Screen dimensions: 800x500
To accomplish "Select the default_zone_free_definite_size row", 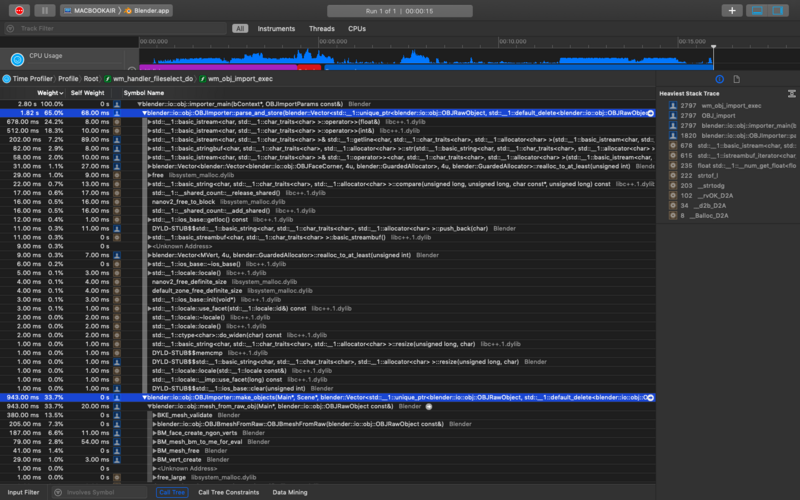I will (328, 291).
